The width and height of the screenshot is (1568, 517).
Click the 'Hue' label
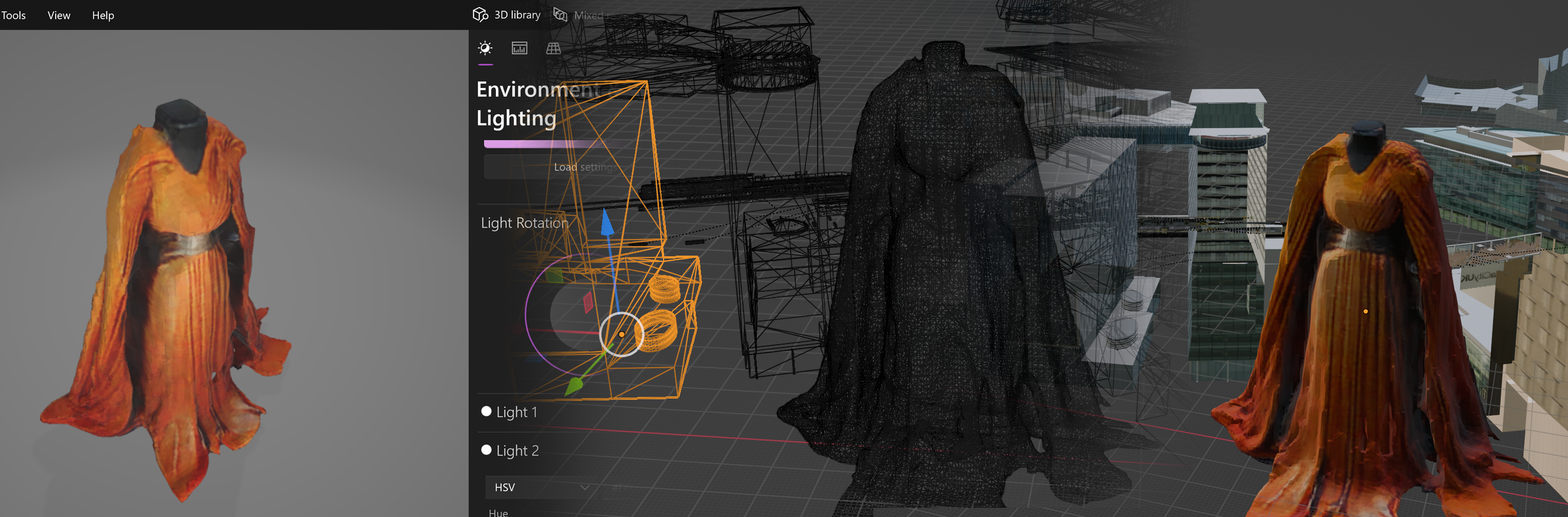pyautogui.click(x=499, y=513)
